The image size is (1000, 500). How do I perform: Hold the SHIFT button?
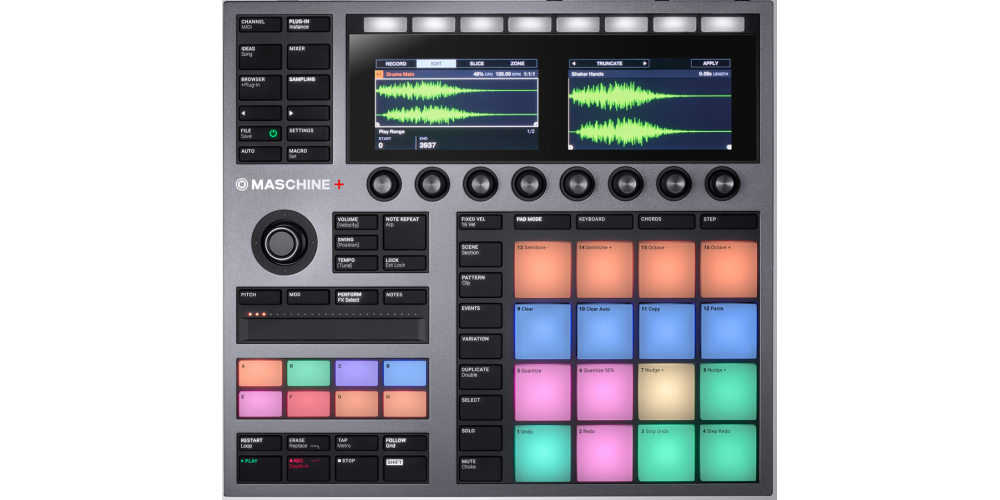pos(405,469)
